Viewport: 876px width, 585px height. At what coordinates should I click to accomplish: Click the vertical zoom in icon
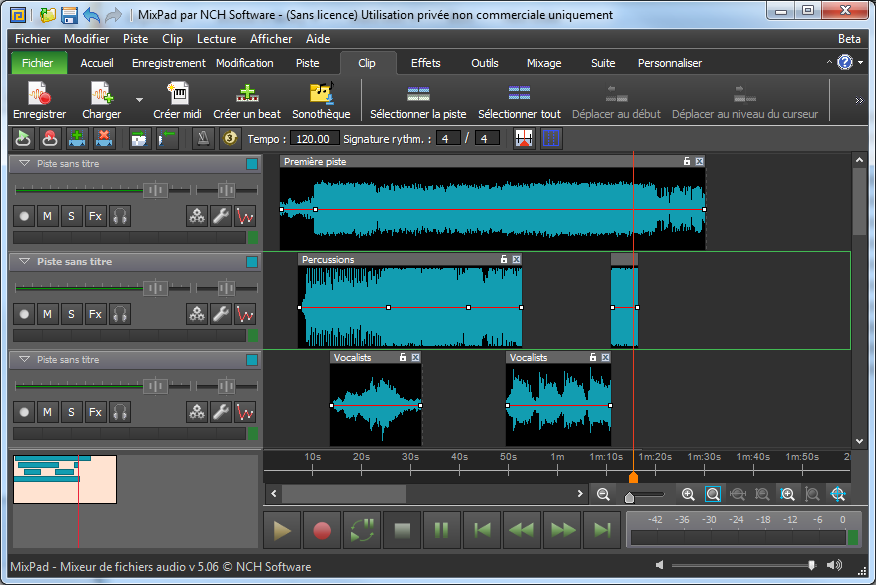point(788,494)
